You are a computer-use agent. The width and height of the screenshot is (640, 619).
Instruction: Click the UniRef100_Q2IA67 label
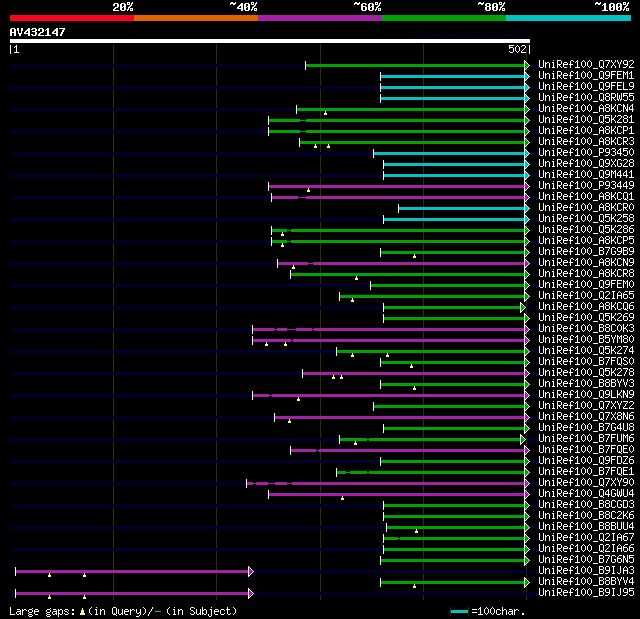586,538
